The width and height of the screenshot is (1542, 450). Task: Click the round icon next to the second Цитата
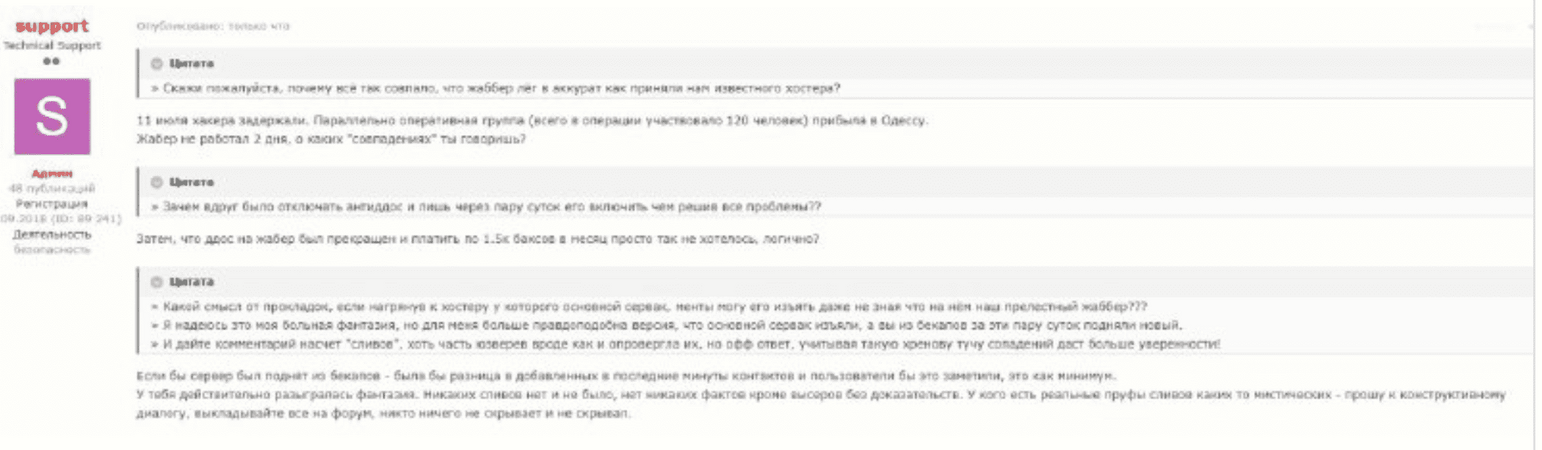pyautogui.click(x=156, y=183)
